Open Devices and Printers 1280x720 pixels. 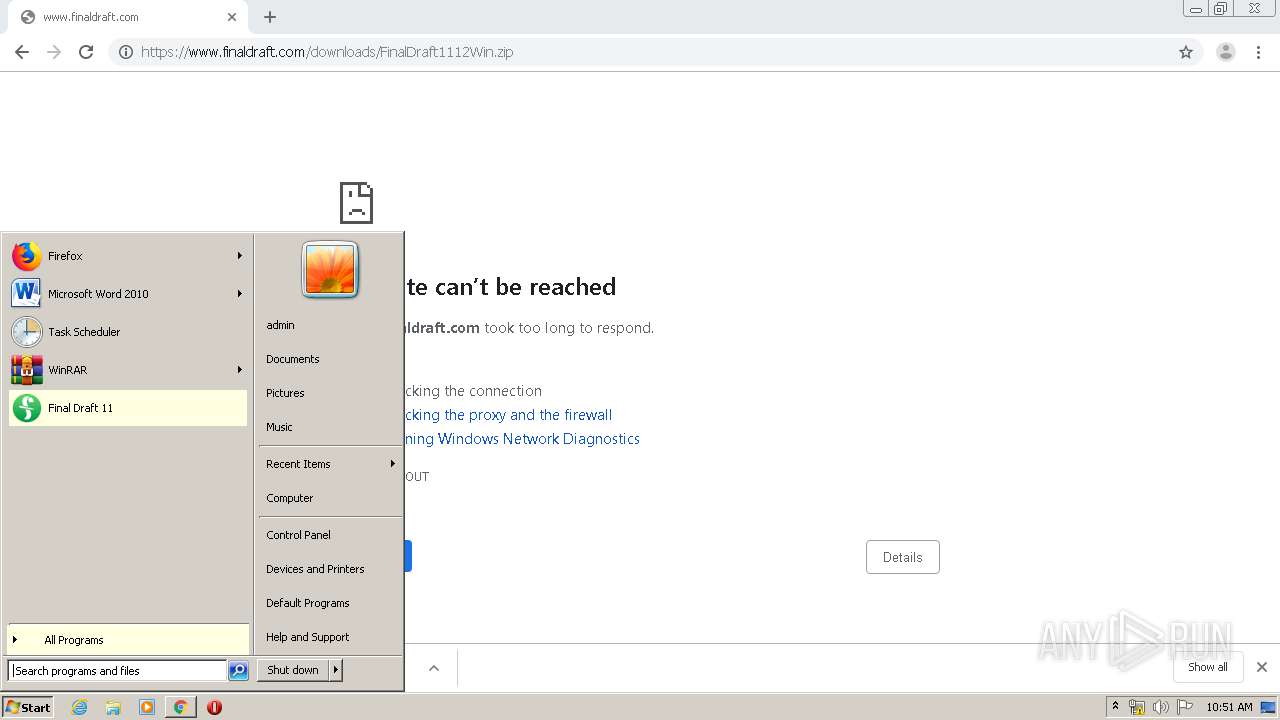(x=315, y=569)
